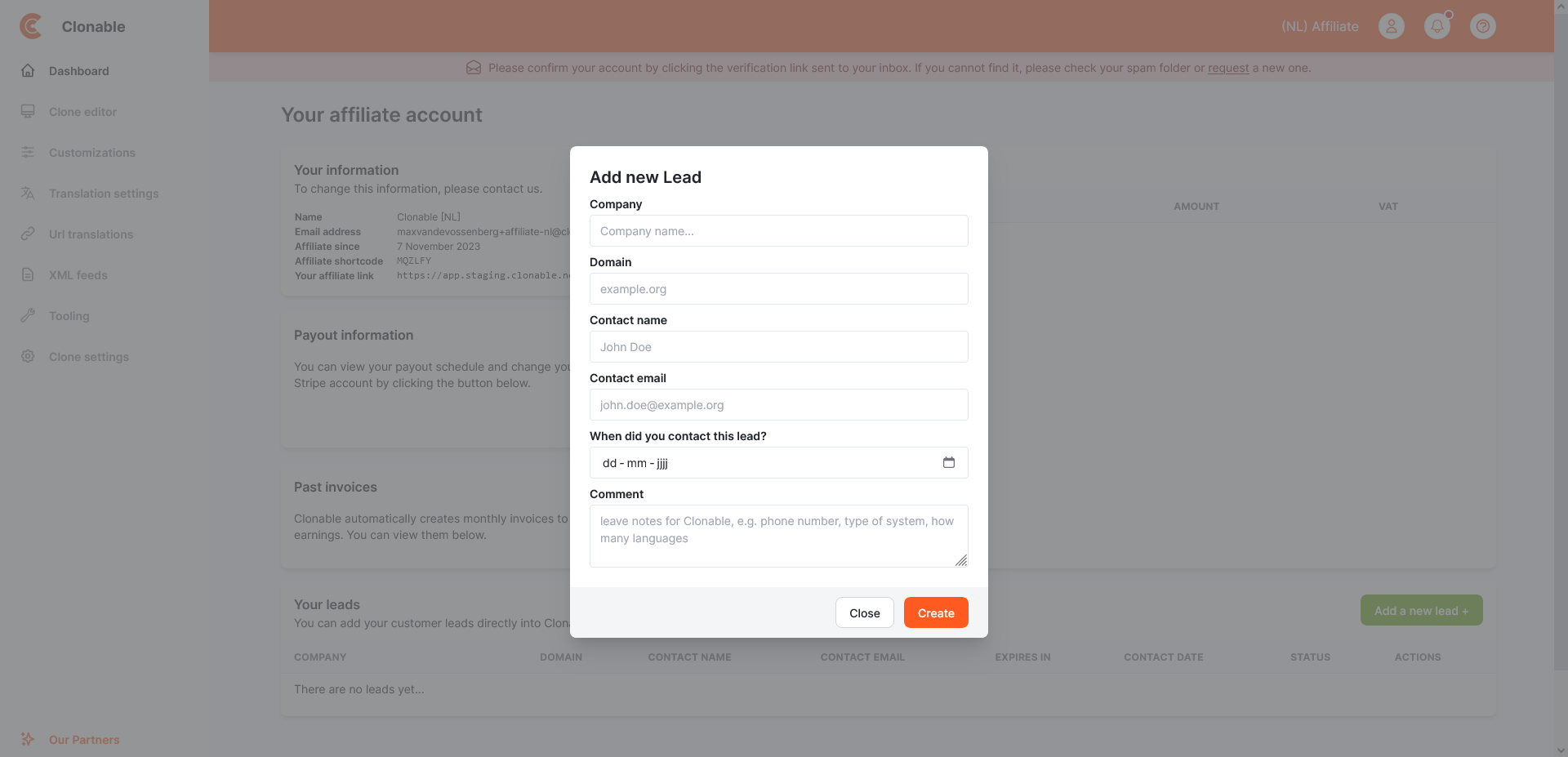Open the Dashboard via the home icon
Viewport: 1568px width, 757px height.
28,71
